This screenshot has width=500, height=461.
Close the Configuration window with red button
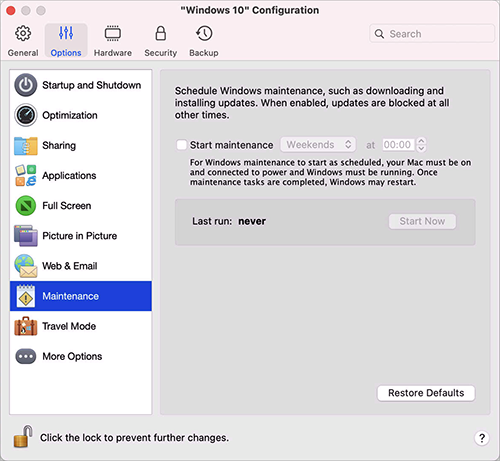pyautogui.click(x=11, y=11)
